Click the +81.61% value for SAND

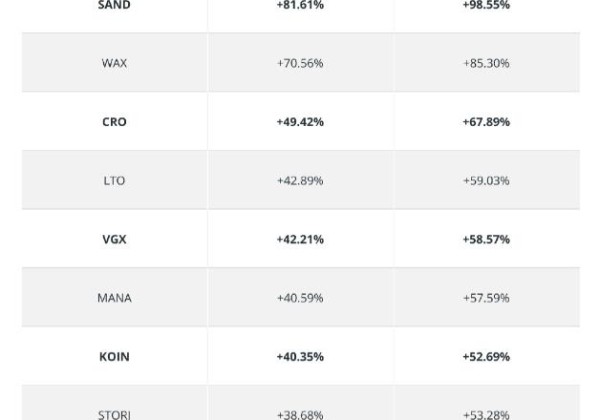300,6
